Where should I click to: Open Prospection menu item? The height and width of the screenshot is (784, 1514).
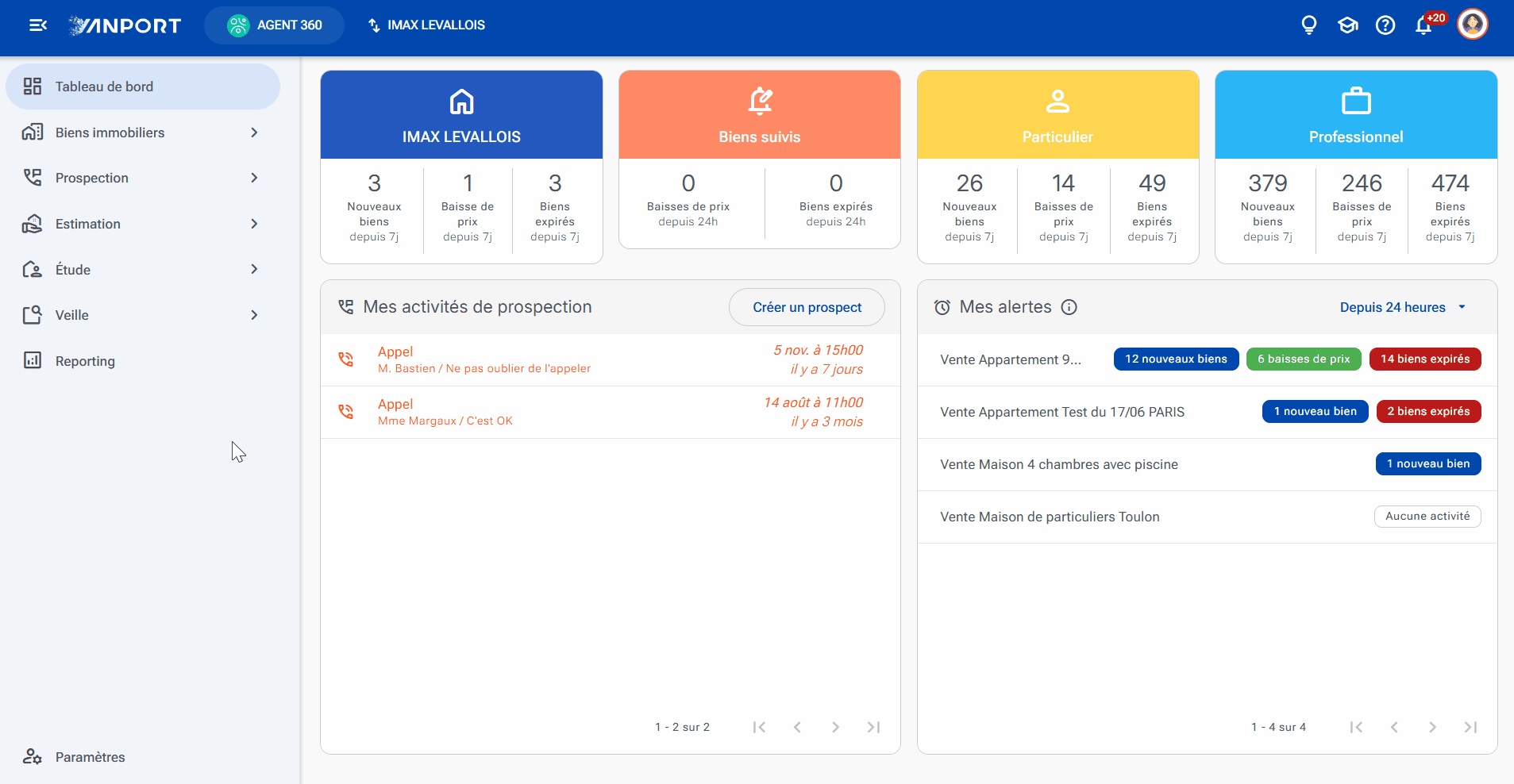tap(143, 178)
